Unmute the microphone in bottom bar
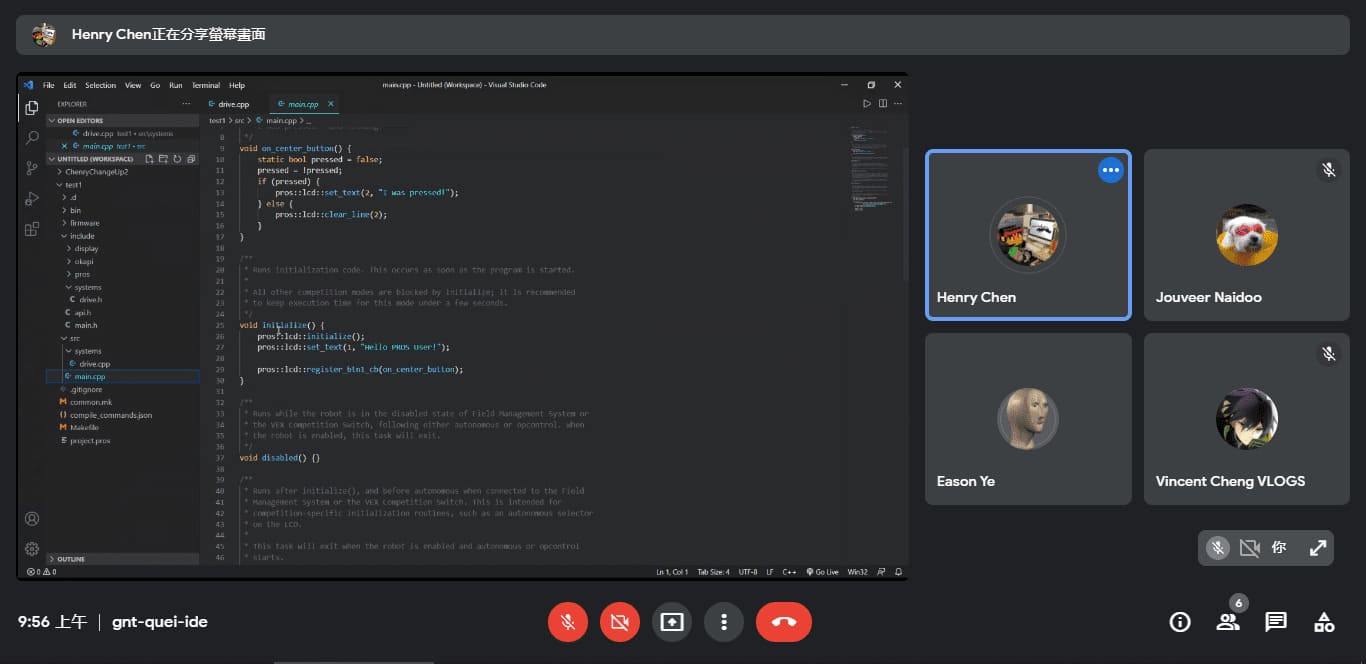 click(567, 622)
